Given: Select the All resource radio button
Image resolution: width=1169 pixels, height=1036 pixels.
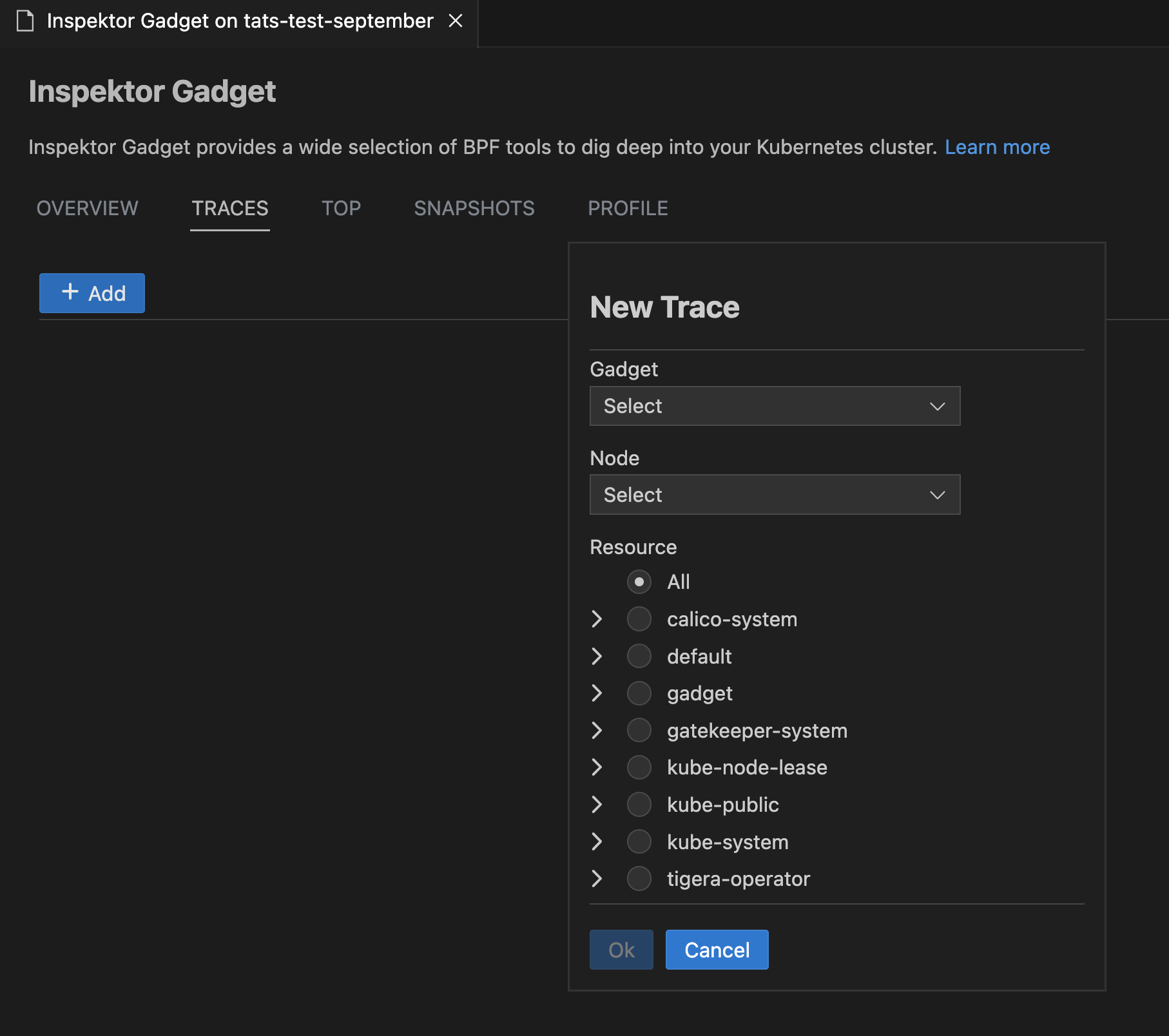Looking at the screenshot, I should point(639,582).
